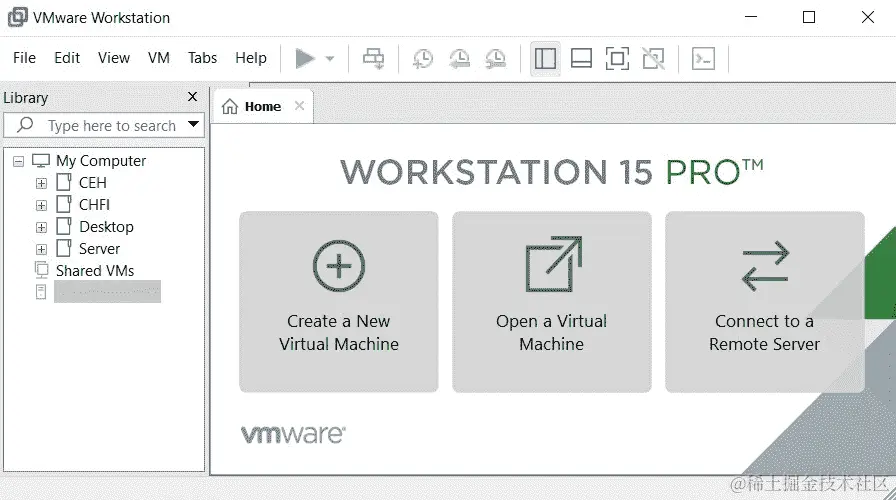The width and height of the screenshot is (896, 500).
Task: Select My Computer in library
Action: coord(101,161)
